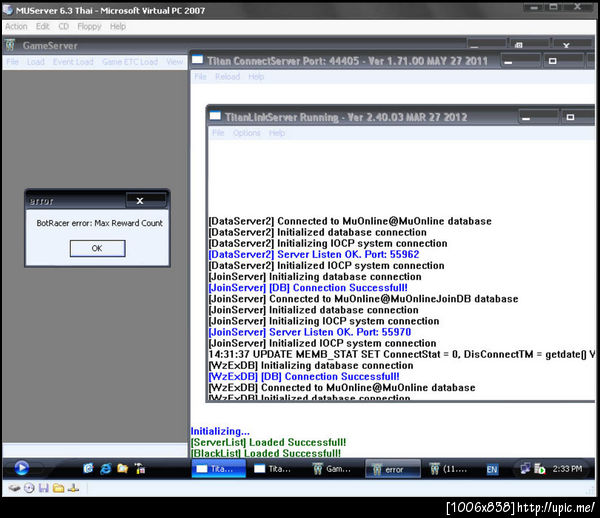Click the floppy disk icon in the Virtual PC status bar
600x518 pixels.
point(44,488)
